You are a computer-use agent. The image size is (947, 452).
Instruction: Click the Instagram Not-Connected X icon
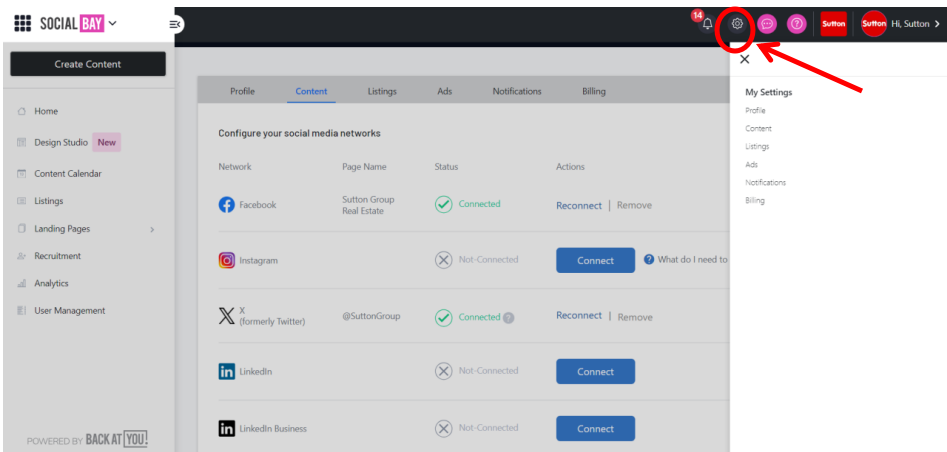click(x=443, y=260)
